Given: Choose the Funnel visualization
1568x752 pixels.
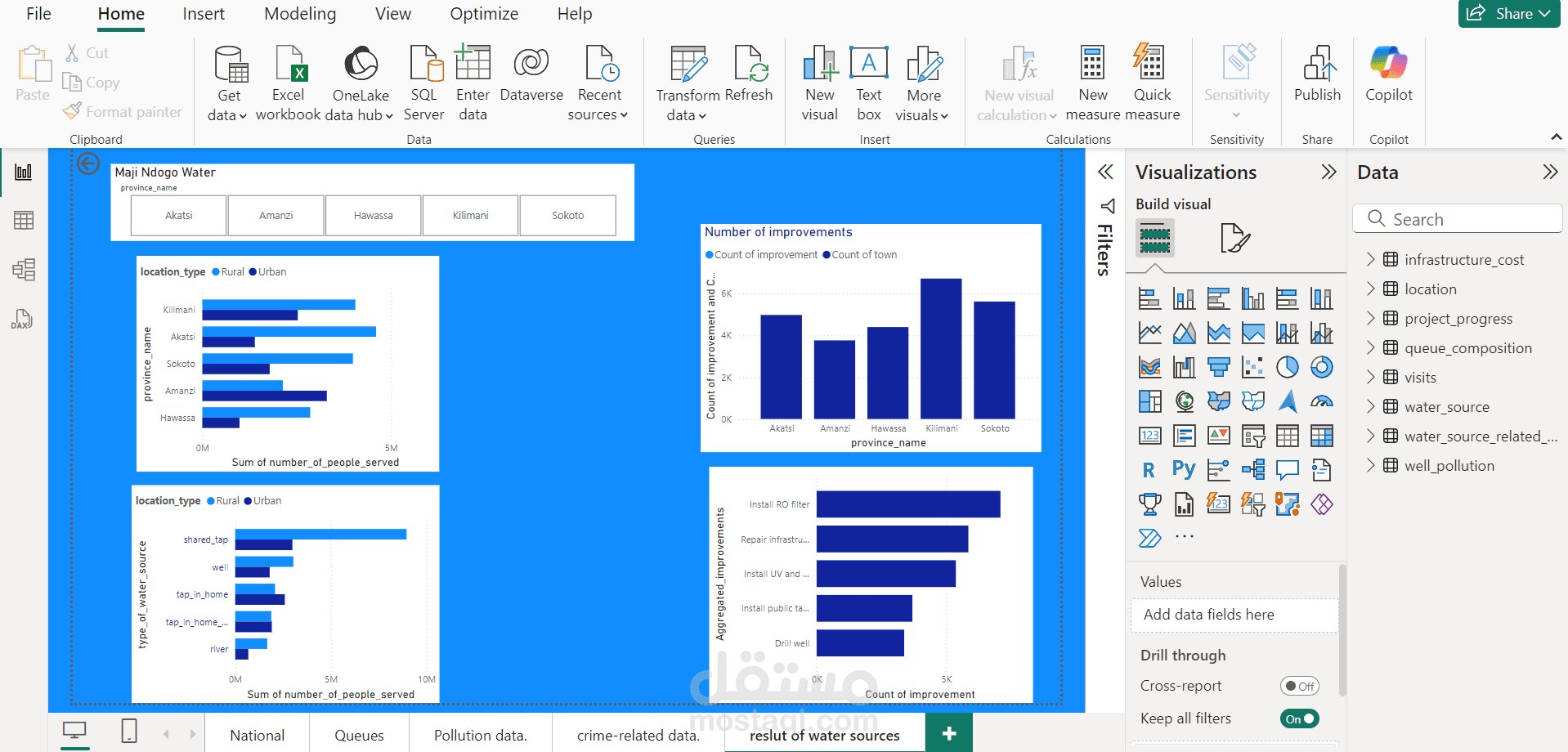Looking at the screenshot, I should 1218,368.
